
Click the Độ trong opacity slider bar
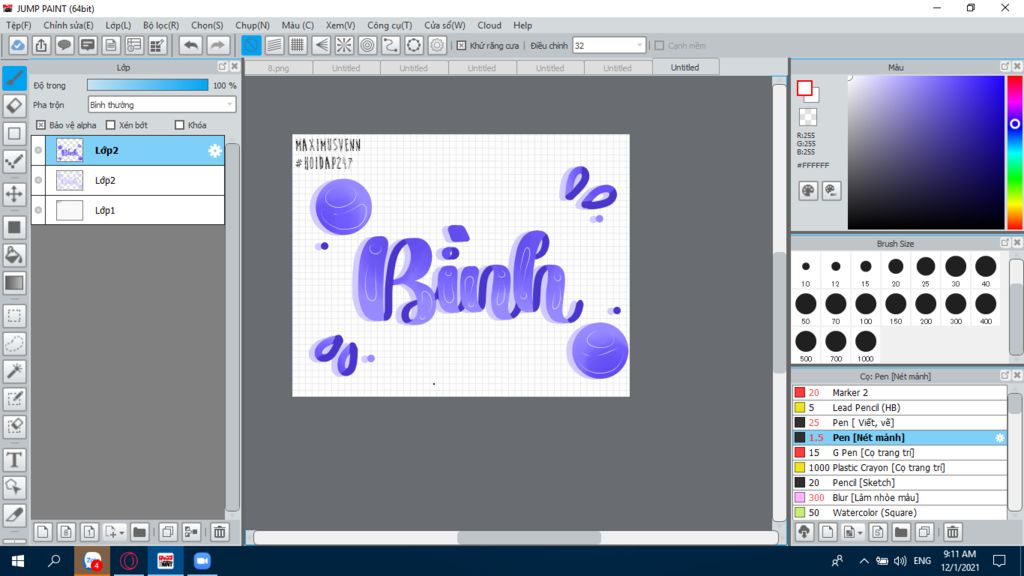[x=148, y=85]
